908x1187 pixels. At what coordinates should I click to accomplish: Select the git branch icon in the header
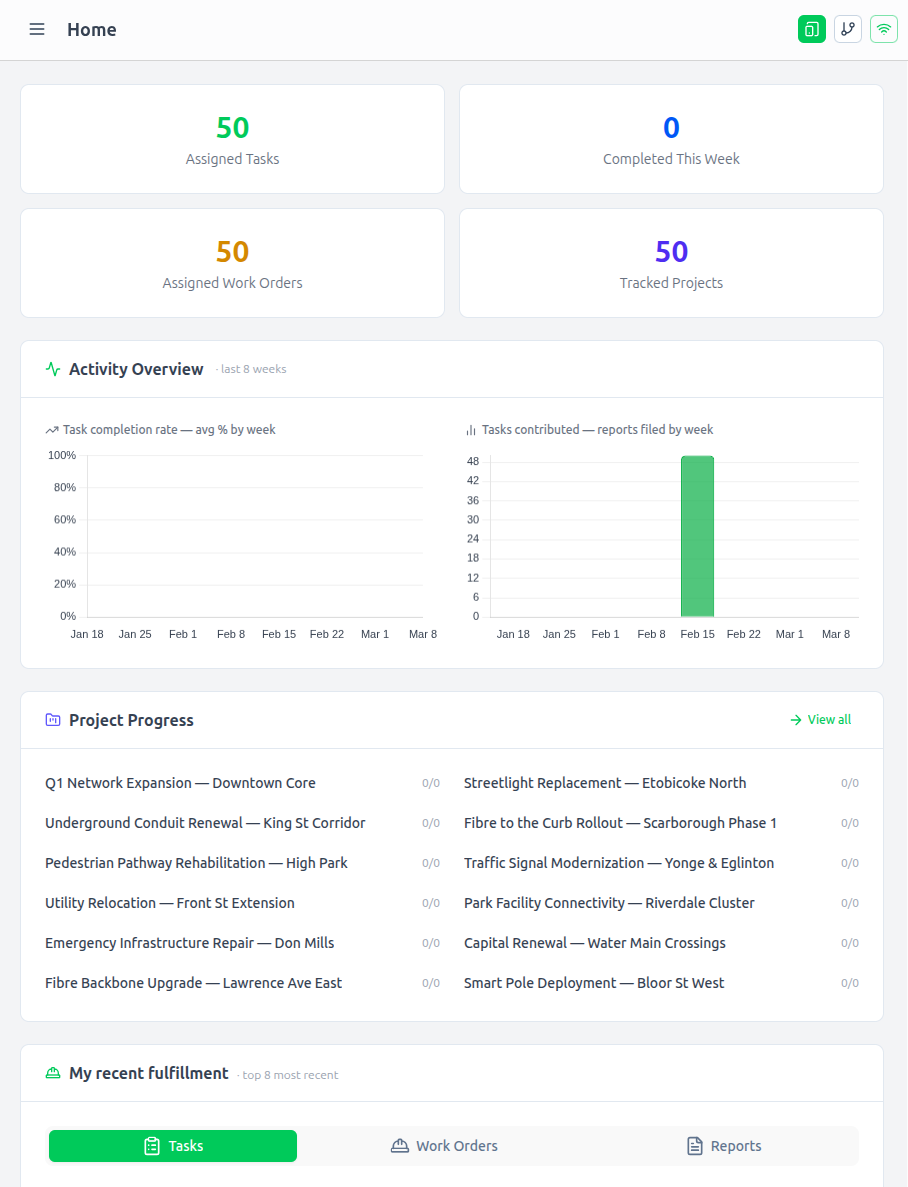coord(847,29)
